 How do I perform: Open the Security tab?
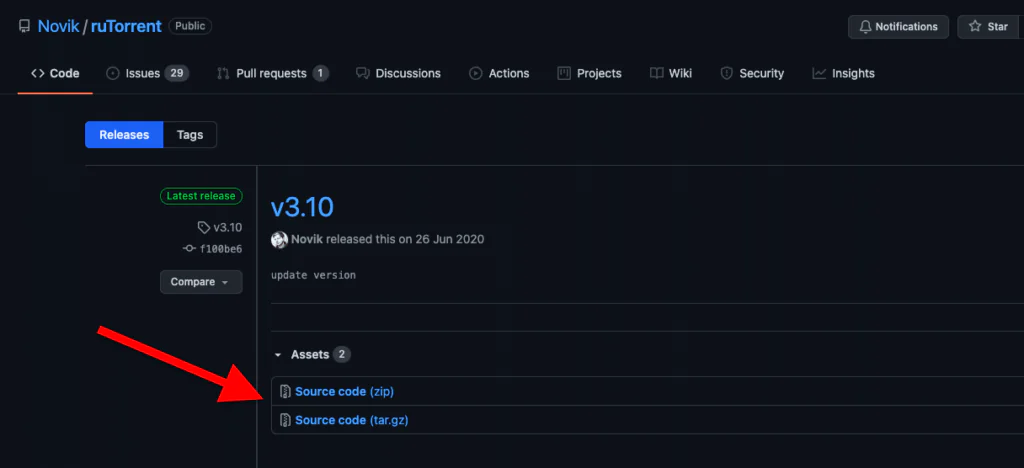point(752,73)
